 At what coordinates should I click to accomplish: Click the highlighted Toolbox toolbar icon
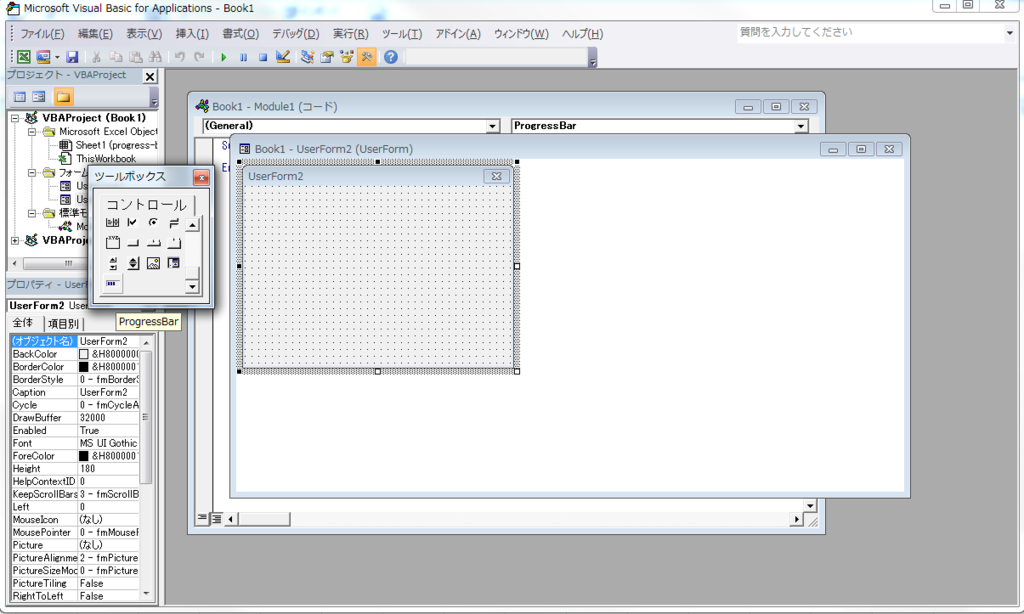point(366,57)
